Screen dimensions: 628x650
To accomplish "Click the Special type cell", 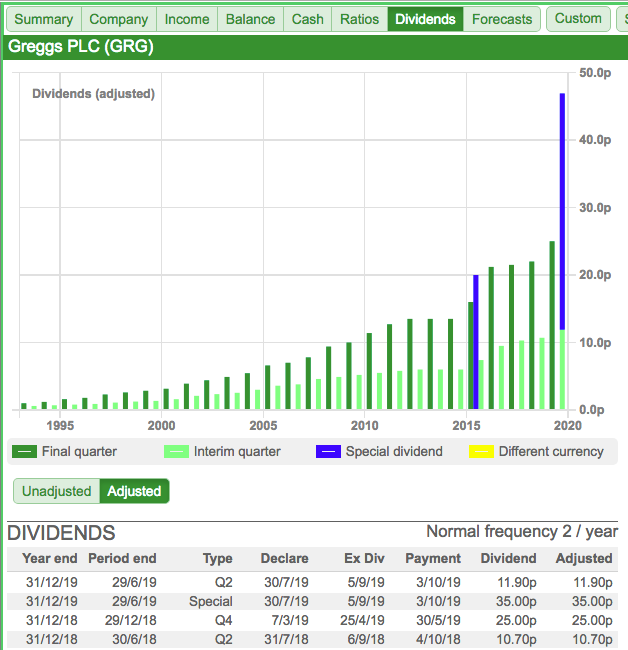I will tap(211, 601).
